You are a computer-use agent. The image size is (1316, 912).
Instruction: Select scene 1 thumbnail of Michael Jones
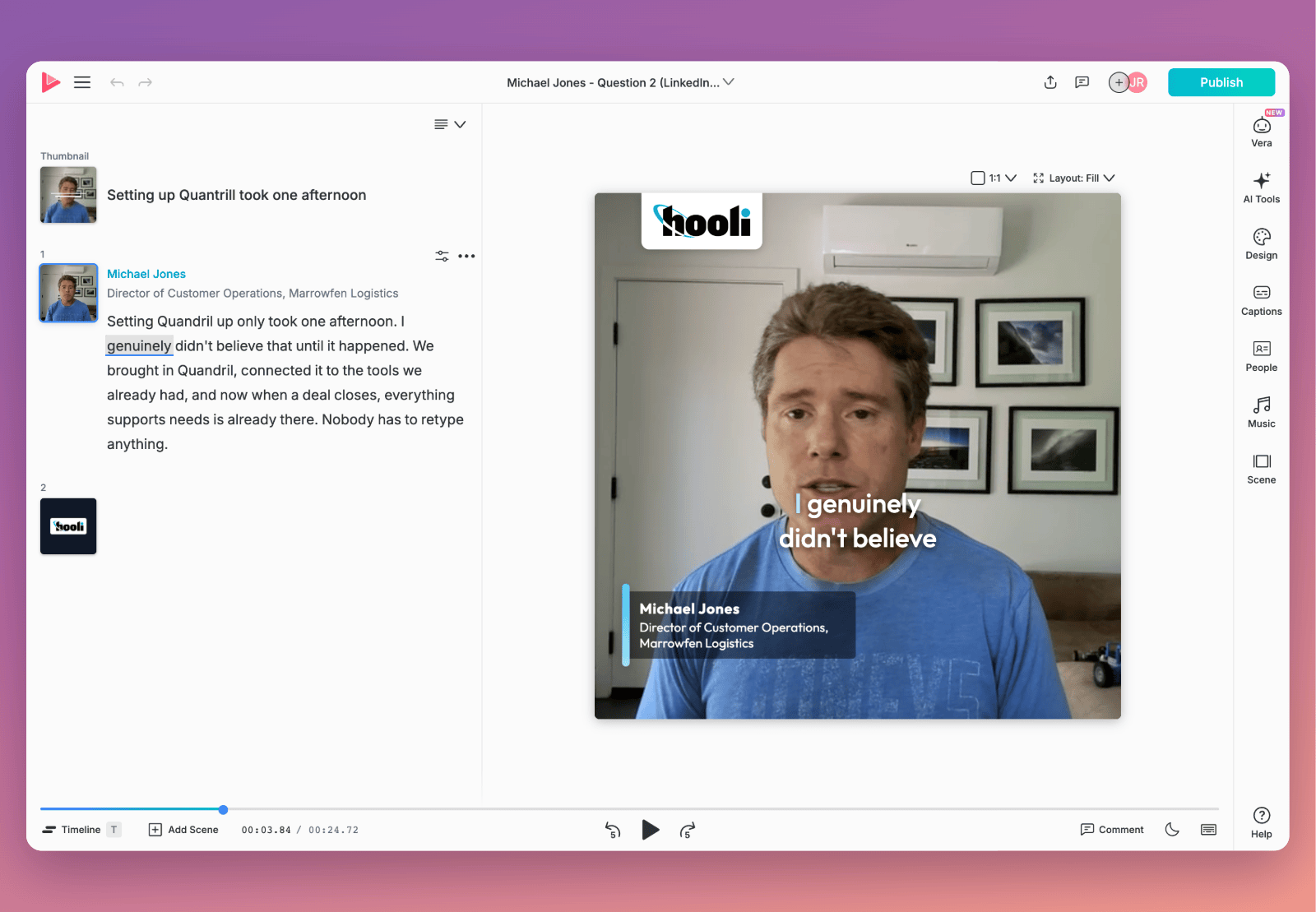tap(68, 293)
